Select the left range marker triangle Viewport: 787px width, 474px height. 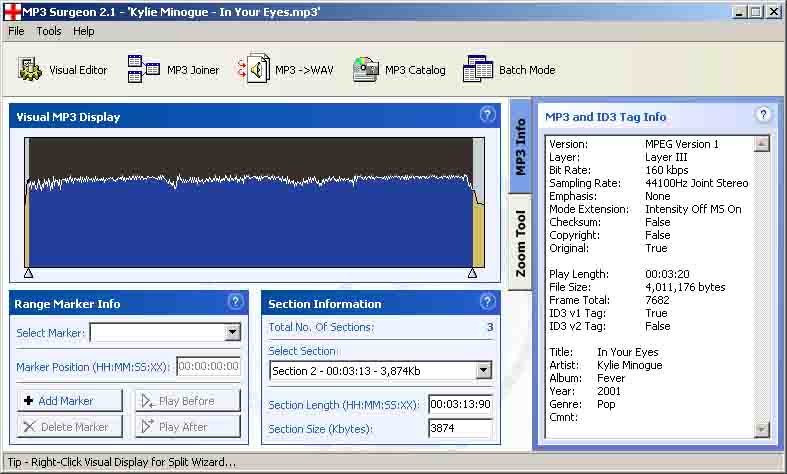tap(29, 273)
